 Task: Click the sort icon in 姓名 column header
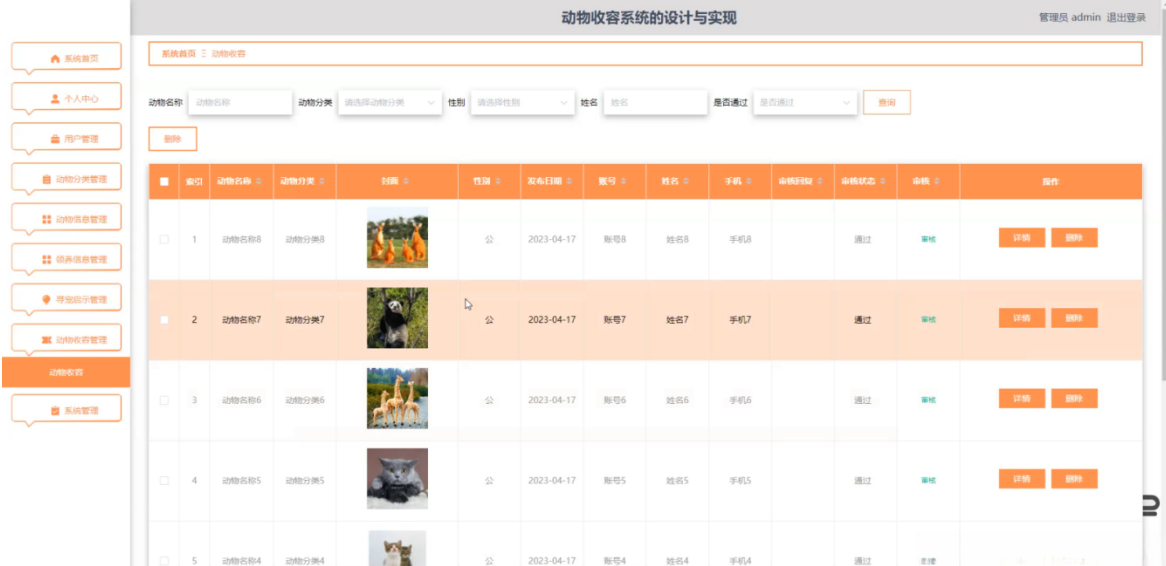686,181
